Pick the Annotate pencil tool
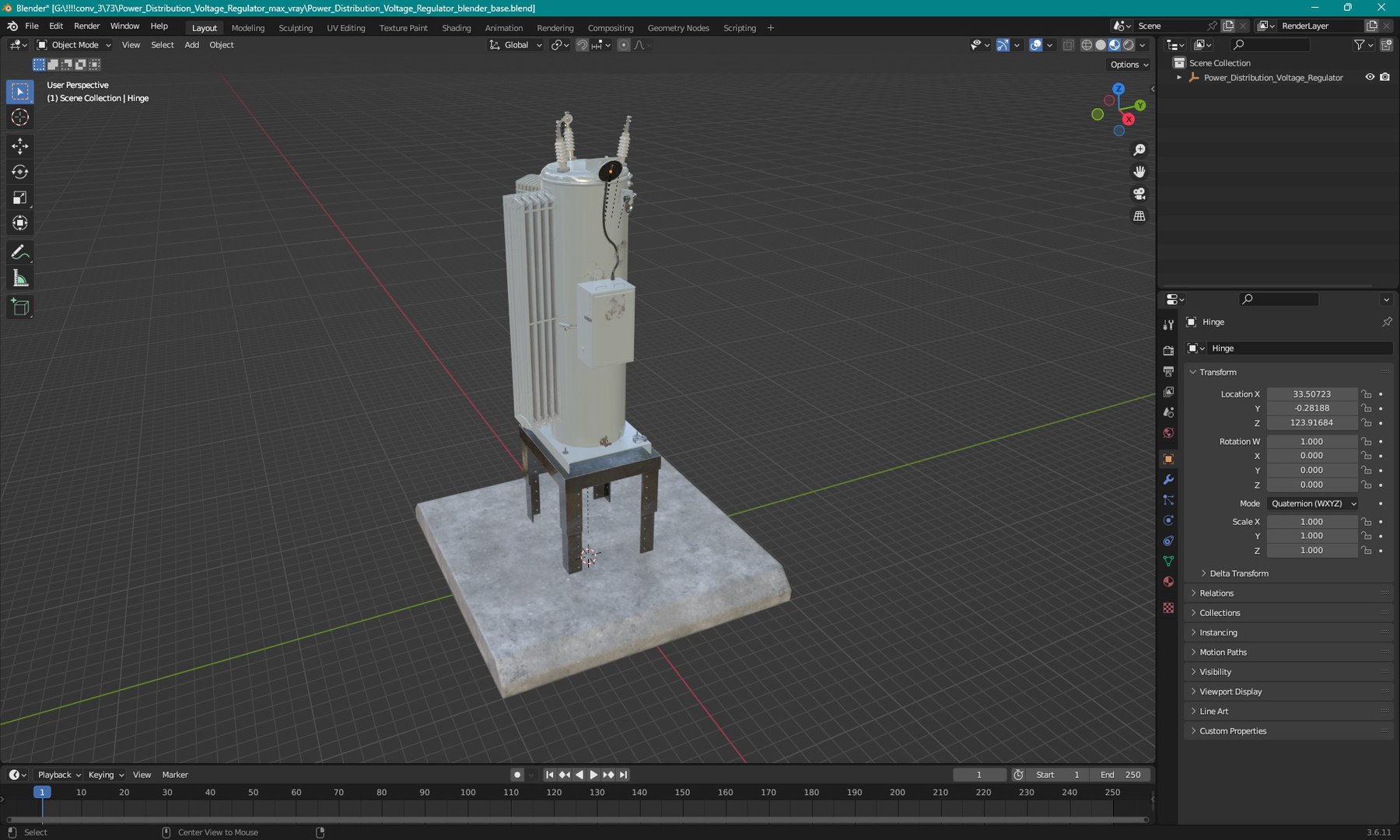The height and width of the screenshot is (840, 1400). [20, 252]
